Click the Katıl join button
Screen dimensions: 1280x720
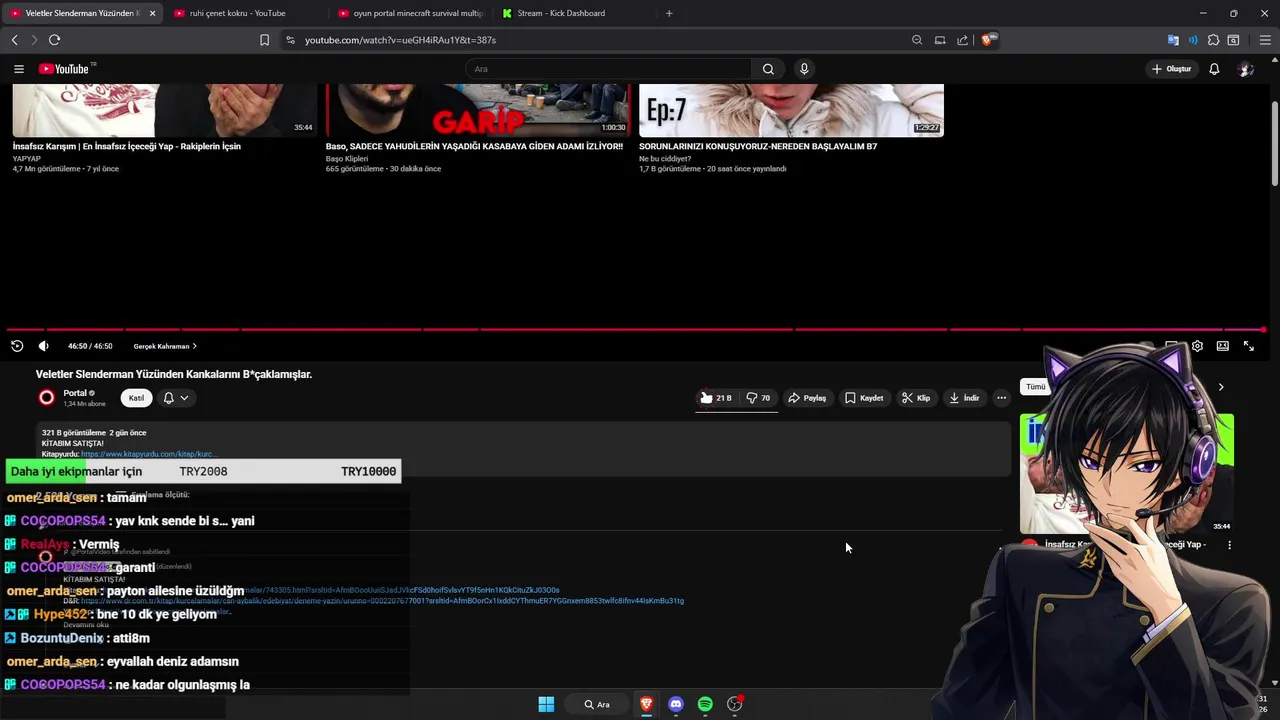click(136, 398)
